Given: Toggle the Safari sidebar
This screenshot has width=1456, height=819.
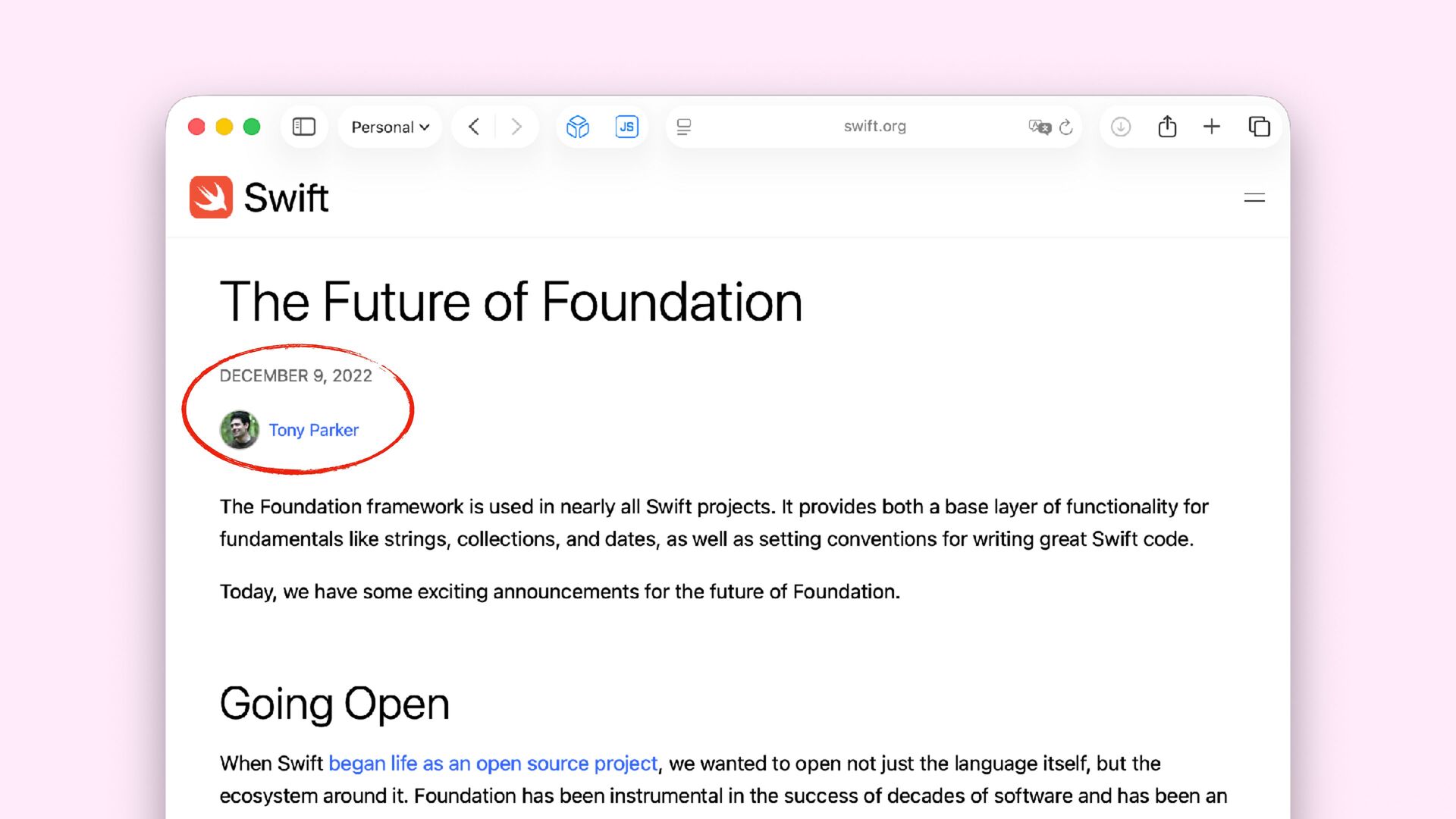Looking at the screenshot, I should tap(304, 127).
